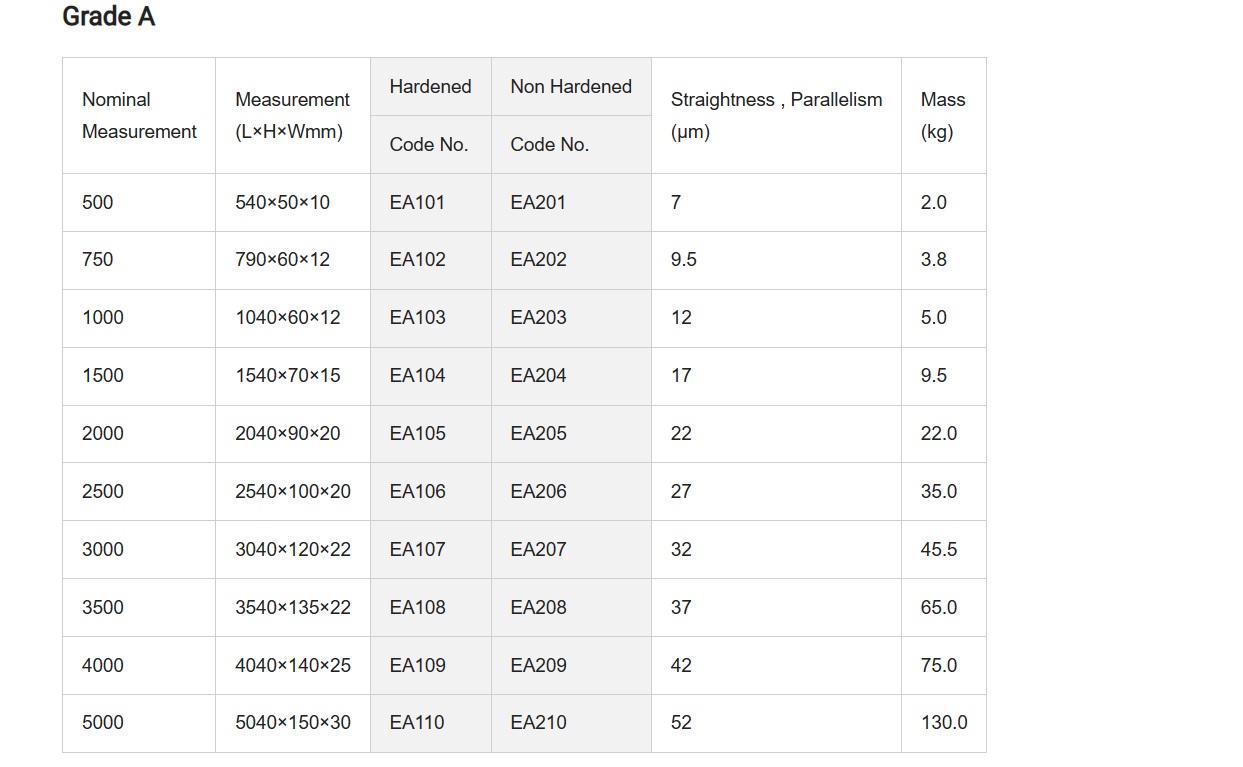Click the Hardened column header
Screen dimensions: 1243x767
[x=430, y=87]
